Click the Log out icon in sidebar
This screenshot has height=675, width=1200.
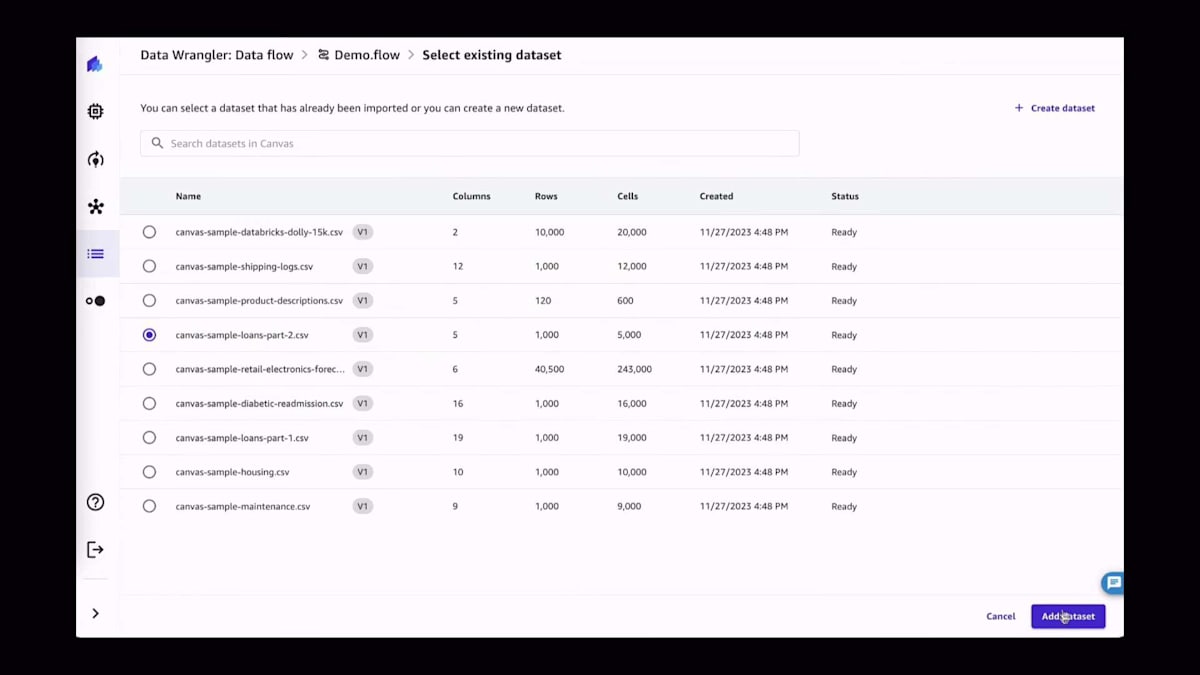click(95, 549)
